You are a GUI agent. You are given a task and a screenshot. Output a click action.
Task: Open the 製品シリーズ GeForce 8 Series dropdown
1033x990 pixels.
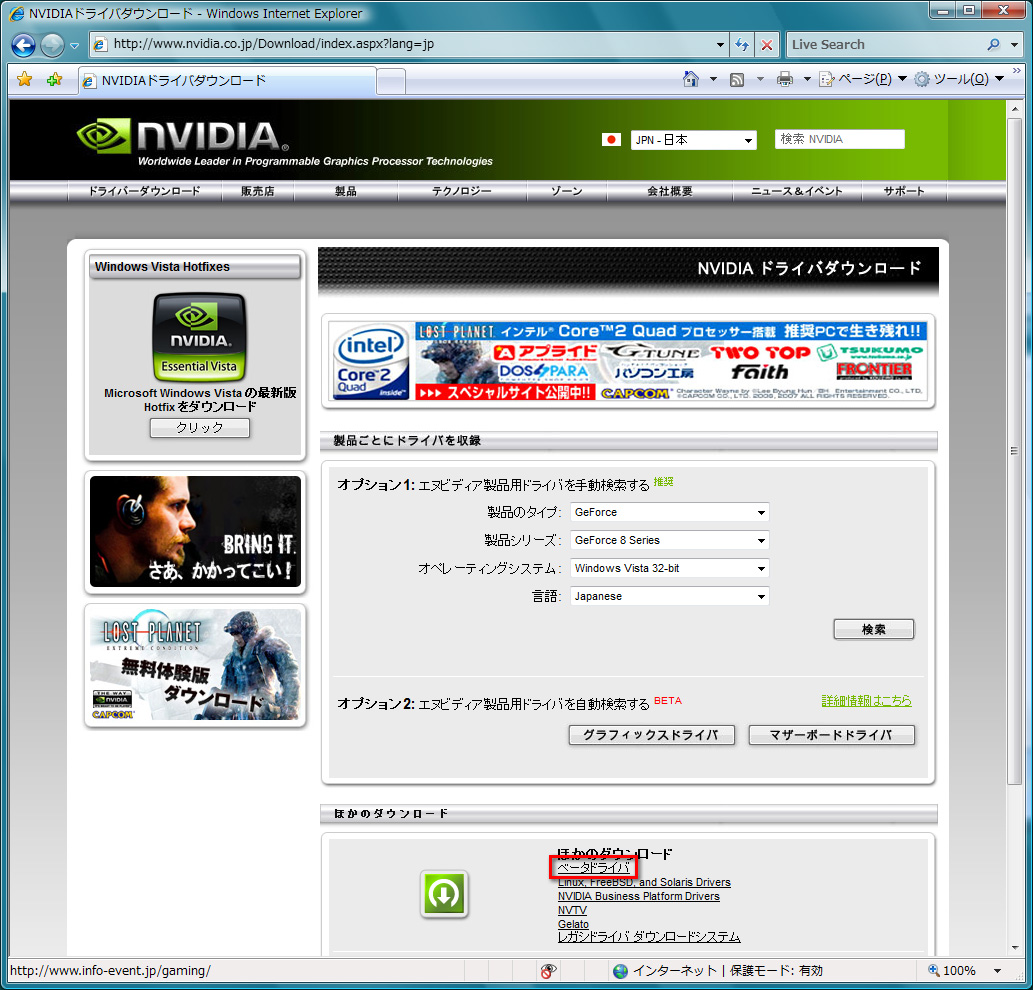(669, 540)
